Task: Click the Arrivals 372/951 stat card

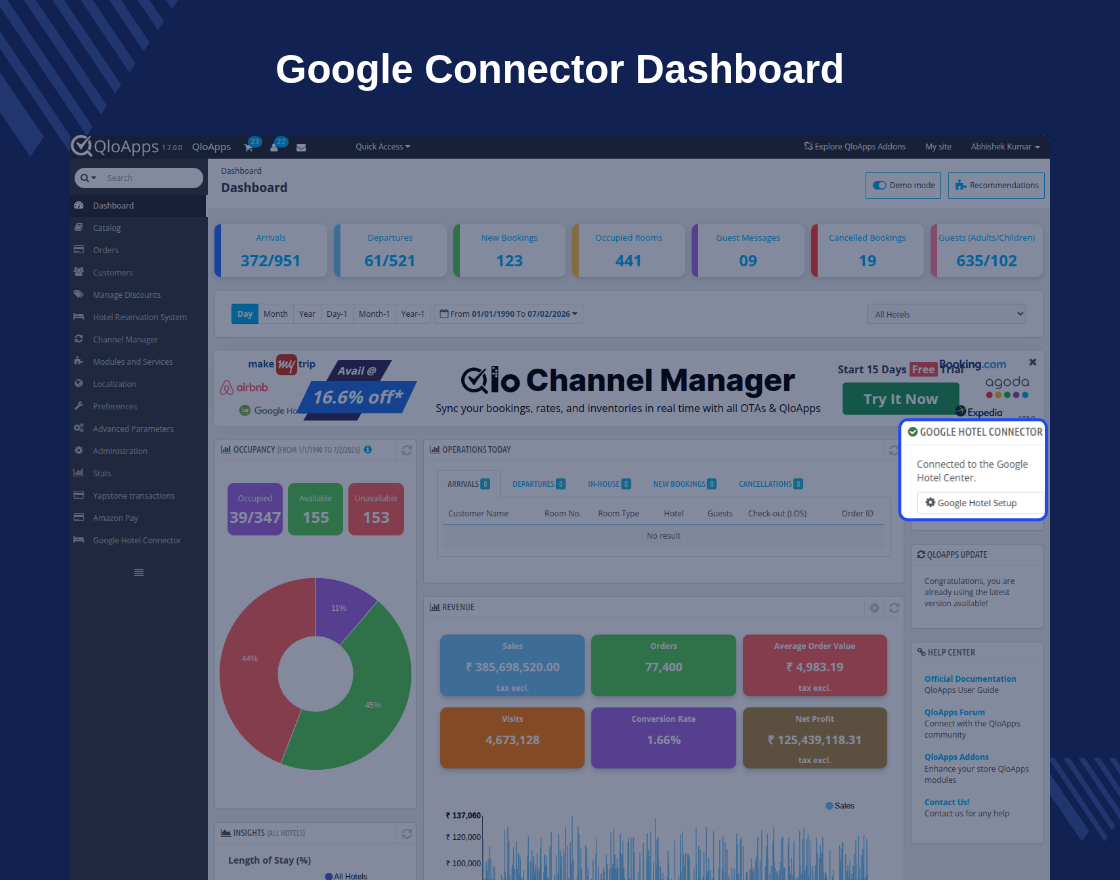Action: pos(271,251)
